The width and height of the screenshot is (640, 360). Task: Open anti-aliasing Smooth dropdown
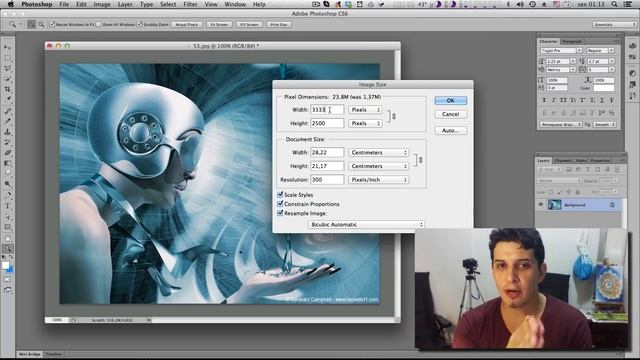(x=604, y=124)
